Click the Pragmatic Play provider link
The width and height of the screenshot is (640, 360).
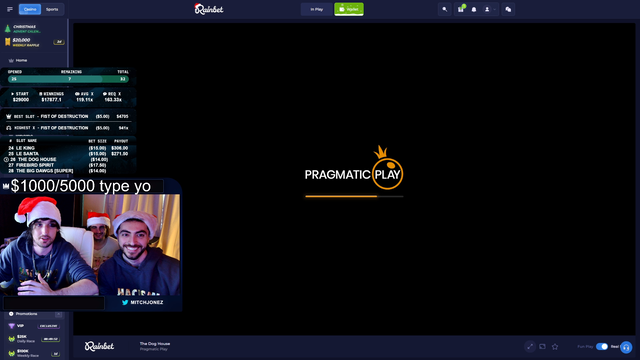153,349
